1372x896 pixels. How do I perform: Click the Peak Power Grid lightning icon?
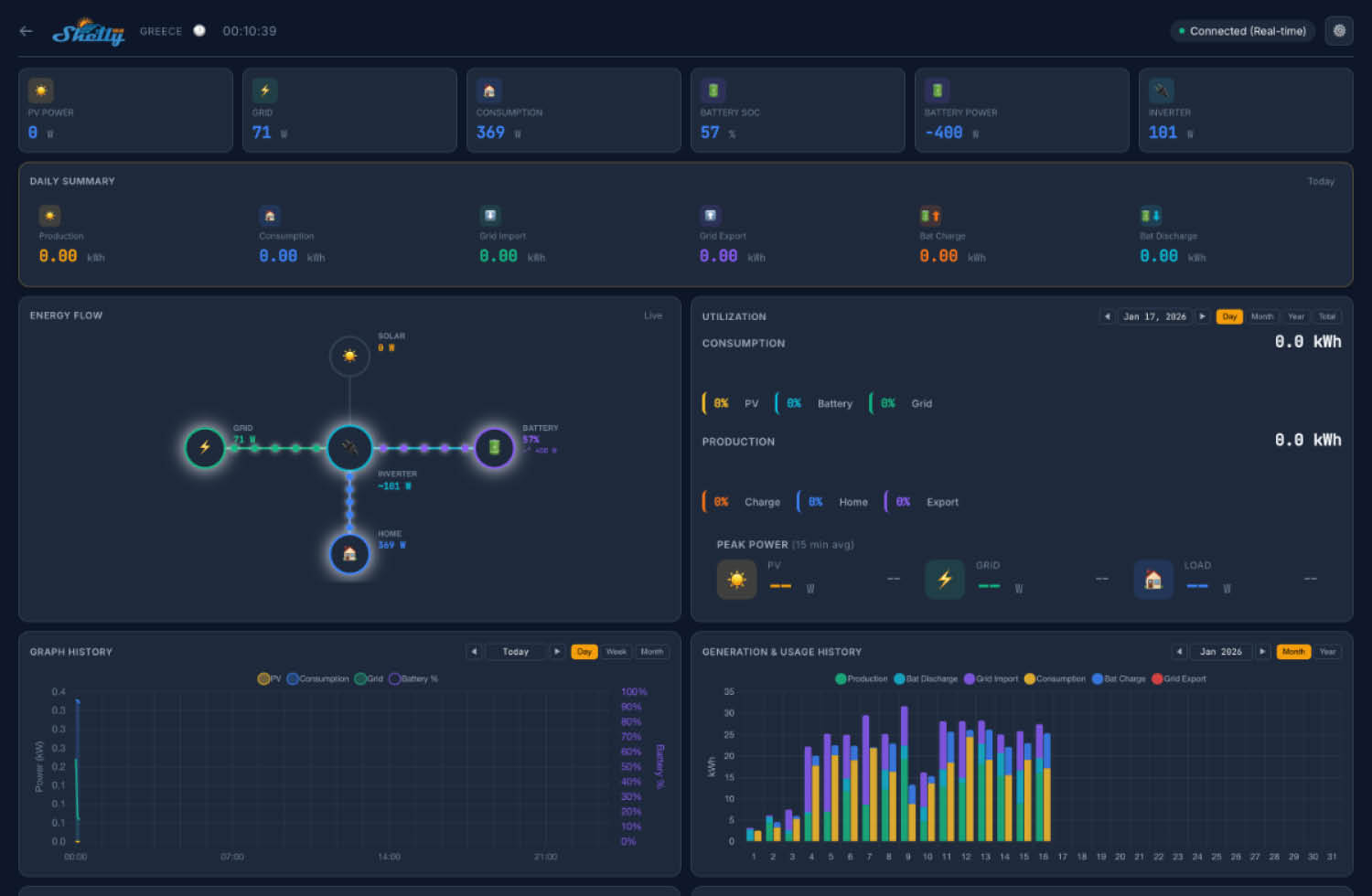945,580
